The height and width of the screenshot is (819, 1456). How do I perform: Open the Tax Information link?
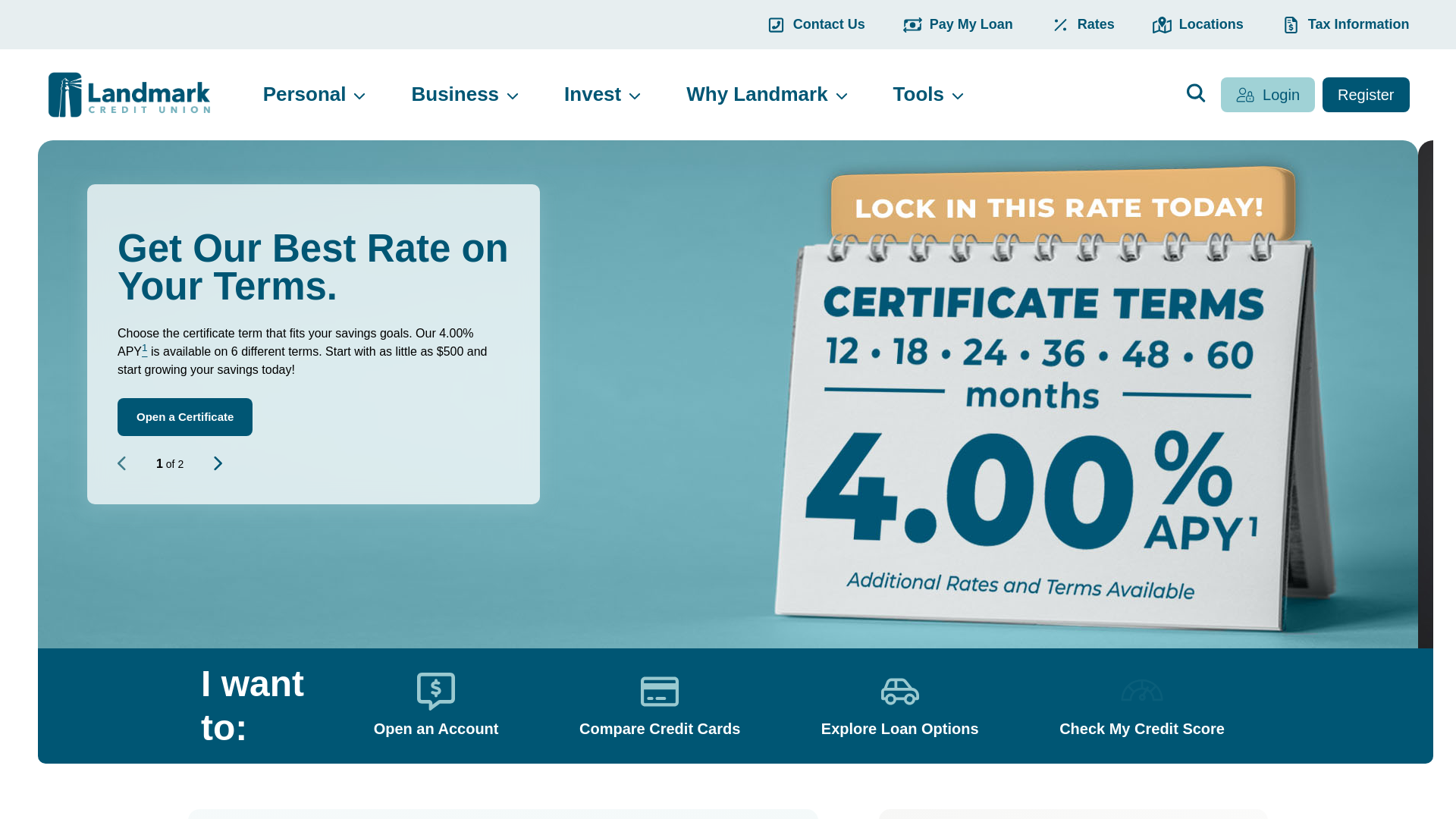1345,25
